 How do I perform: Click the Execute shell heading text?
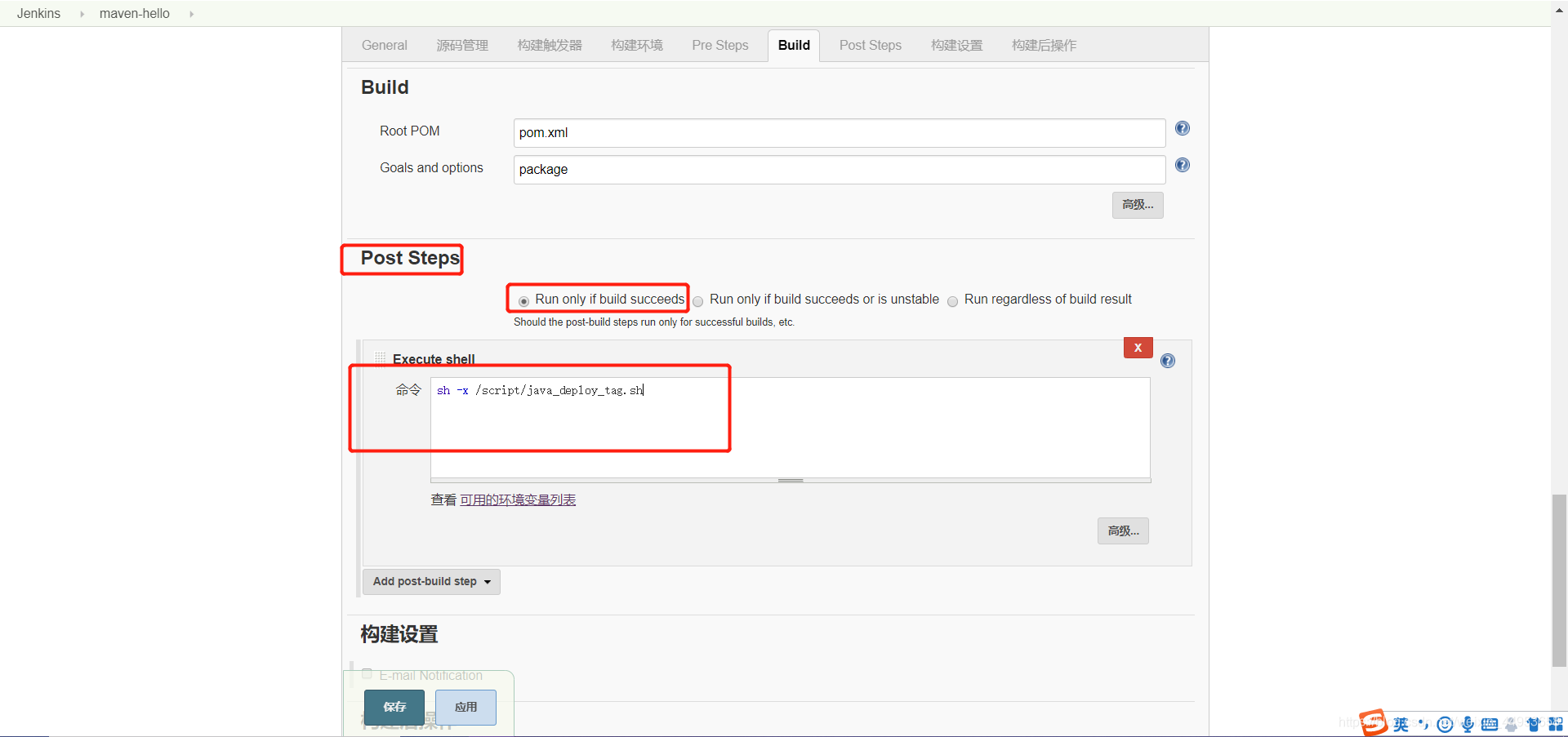(434, 359)
